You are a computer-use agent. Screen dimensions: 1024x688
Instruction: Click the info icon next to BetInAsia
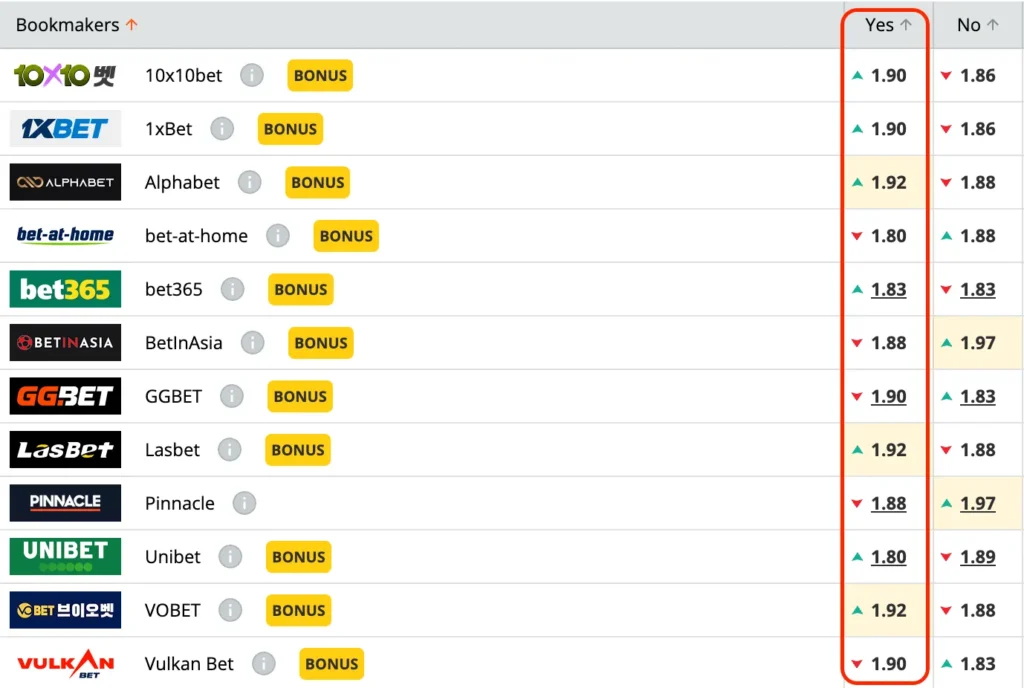click(x=252, y=343)
